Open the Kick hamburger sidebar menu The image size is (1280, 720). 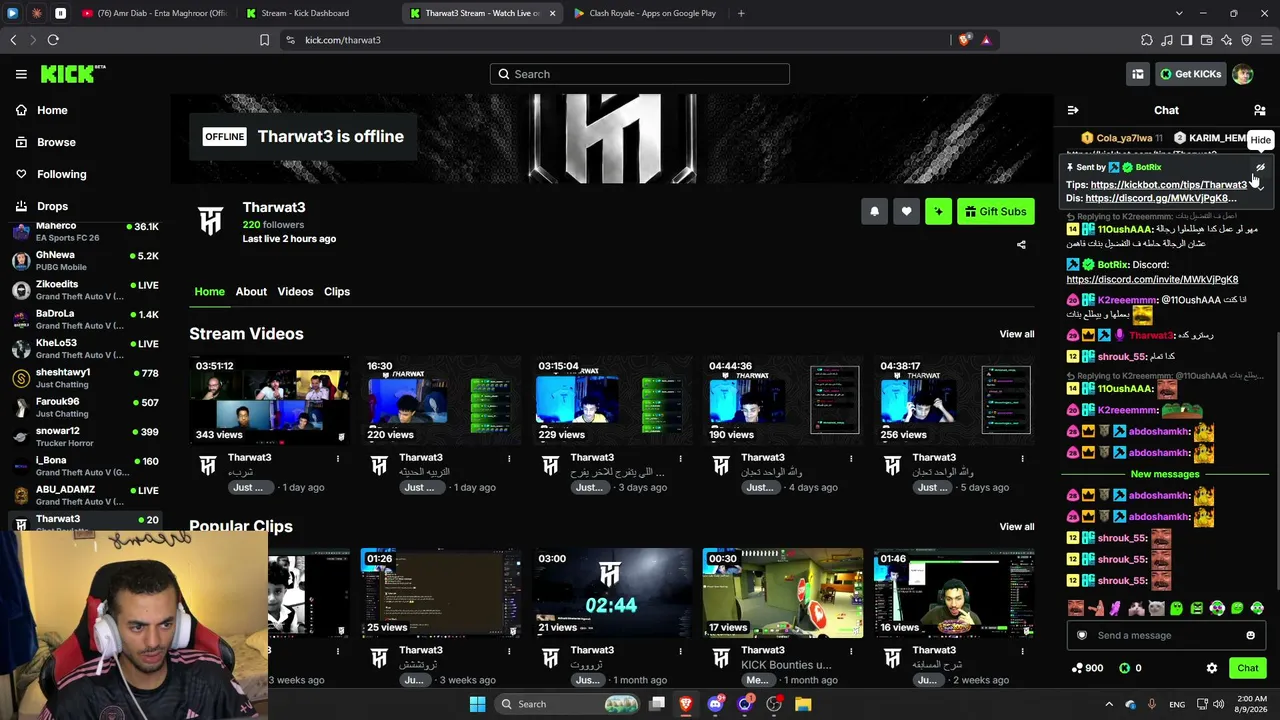[21, 74]
